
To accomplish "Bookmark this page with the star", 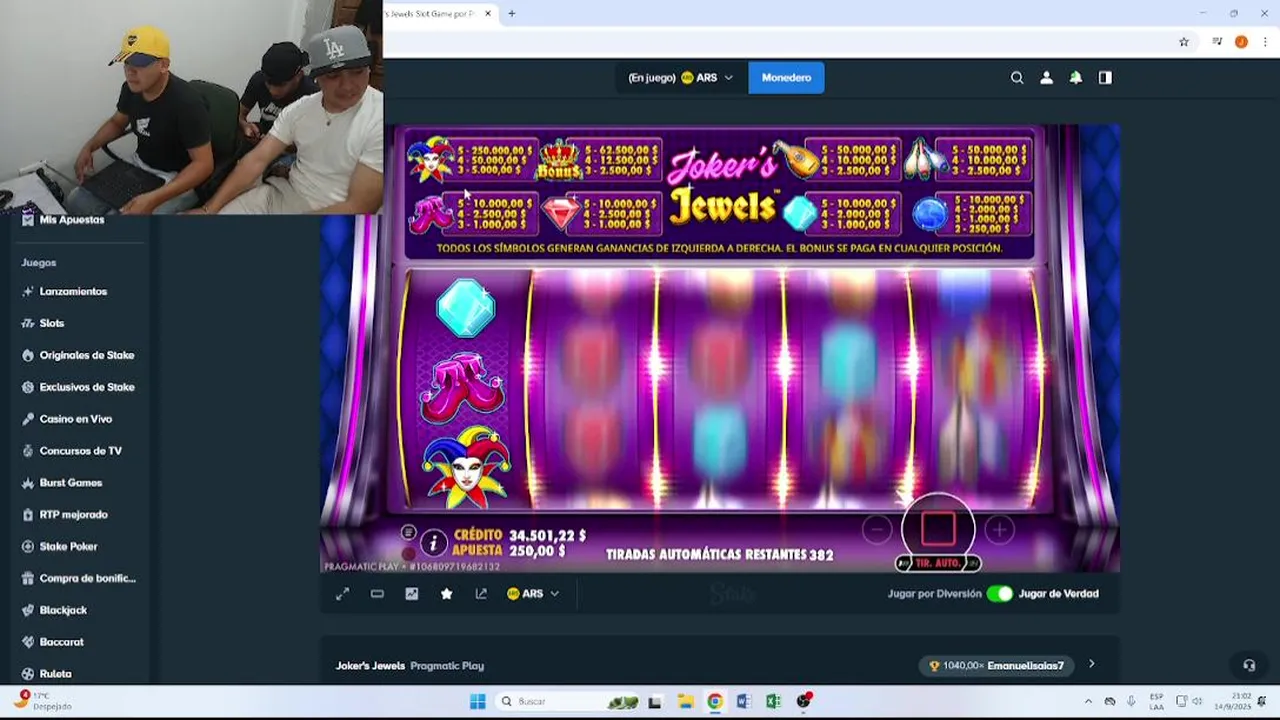I will pos(1184,42).
